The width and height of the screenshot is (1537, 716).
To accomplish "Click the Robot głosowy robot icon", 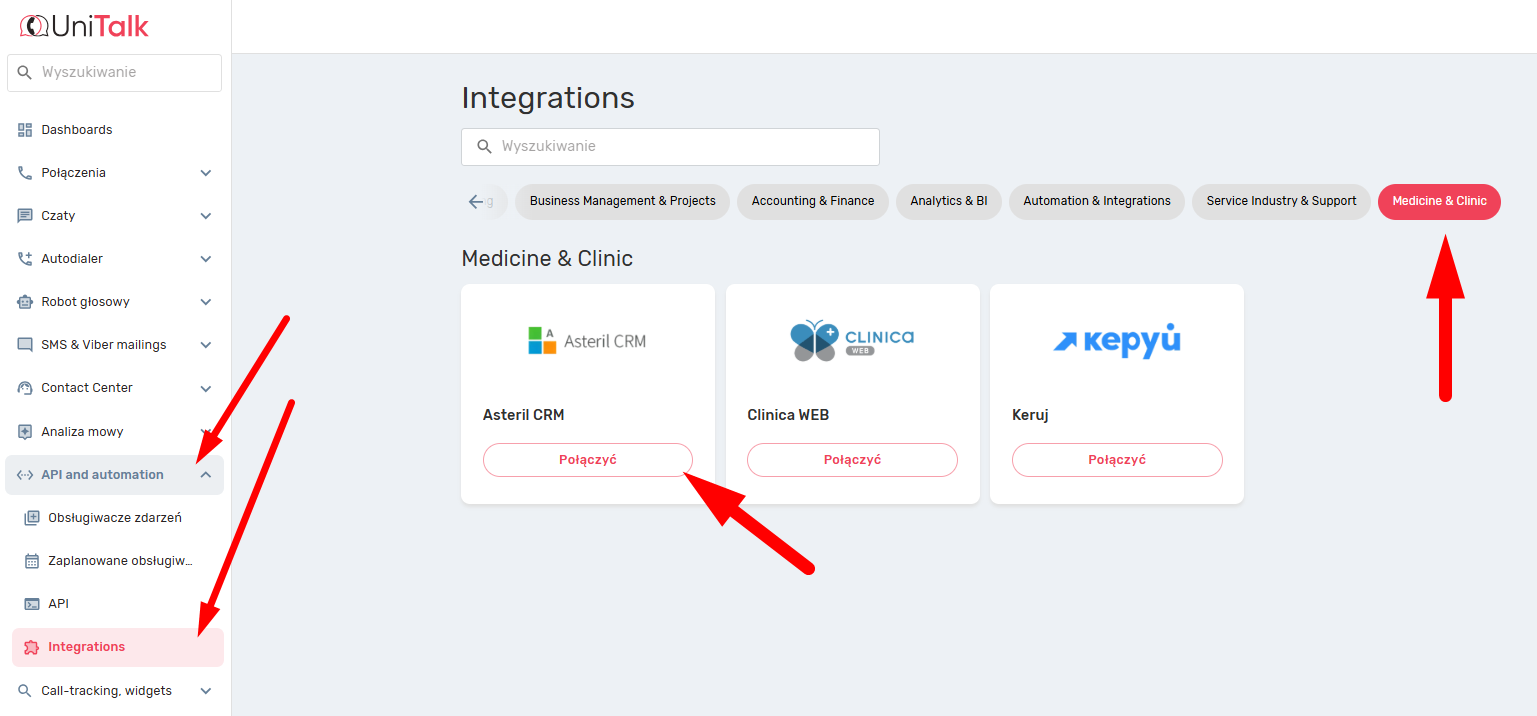I will (25, 302).
